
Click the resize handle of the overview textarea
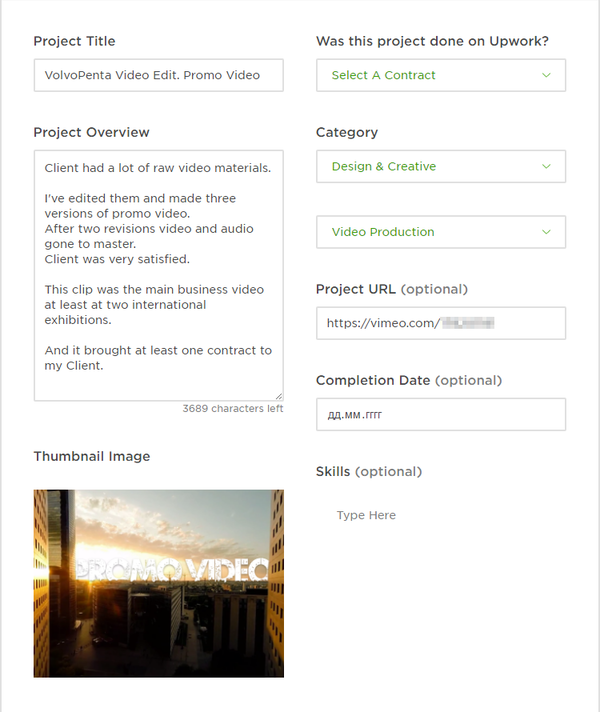point(279,397)
